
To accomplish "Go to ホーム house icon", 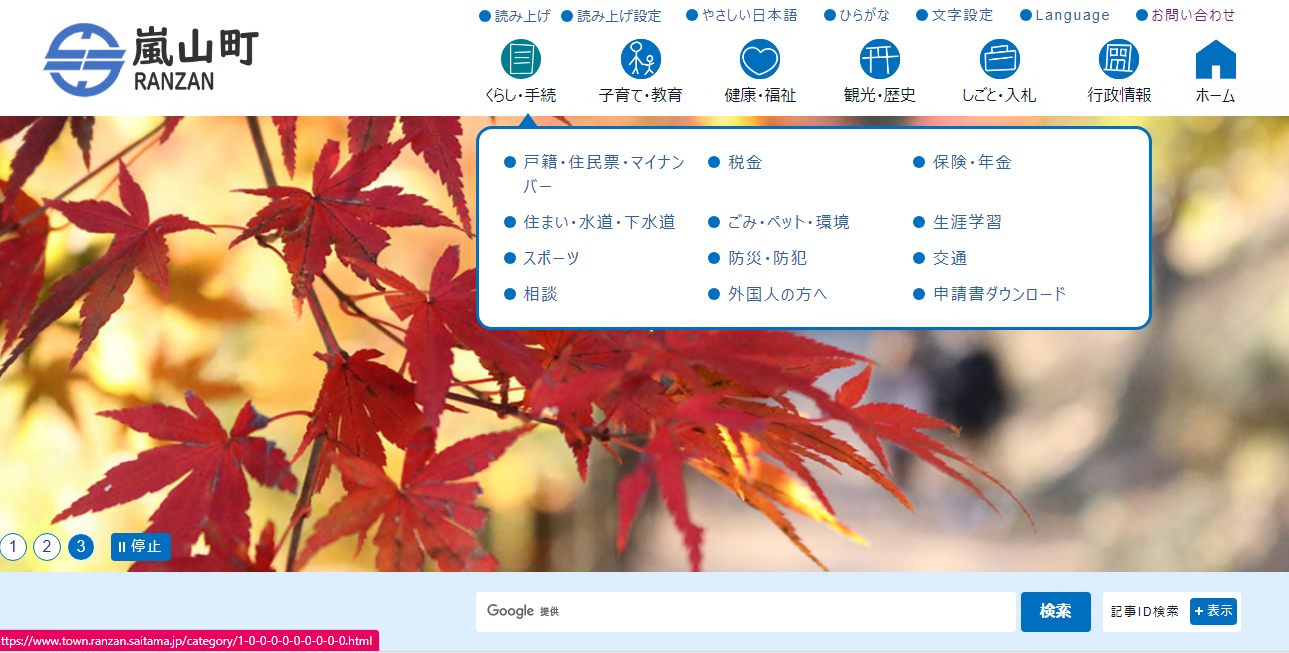I will click(1216, 59).
